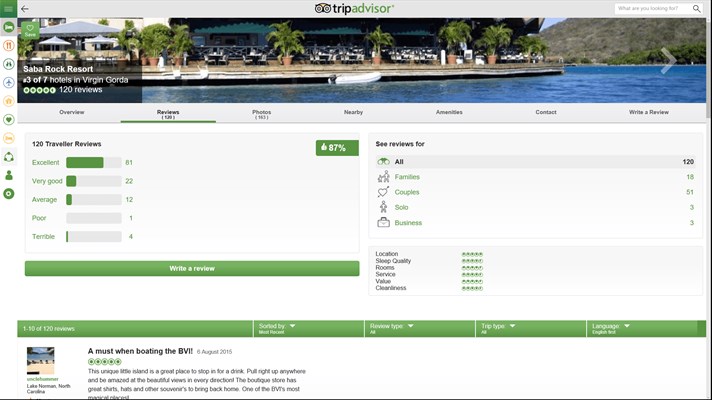This screenshot has width=712, height=400.
Task: Open Saved heart sidebar icon
Action: click(x=8, y=119)
